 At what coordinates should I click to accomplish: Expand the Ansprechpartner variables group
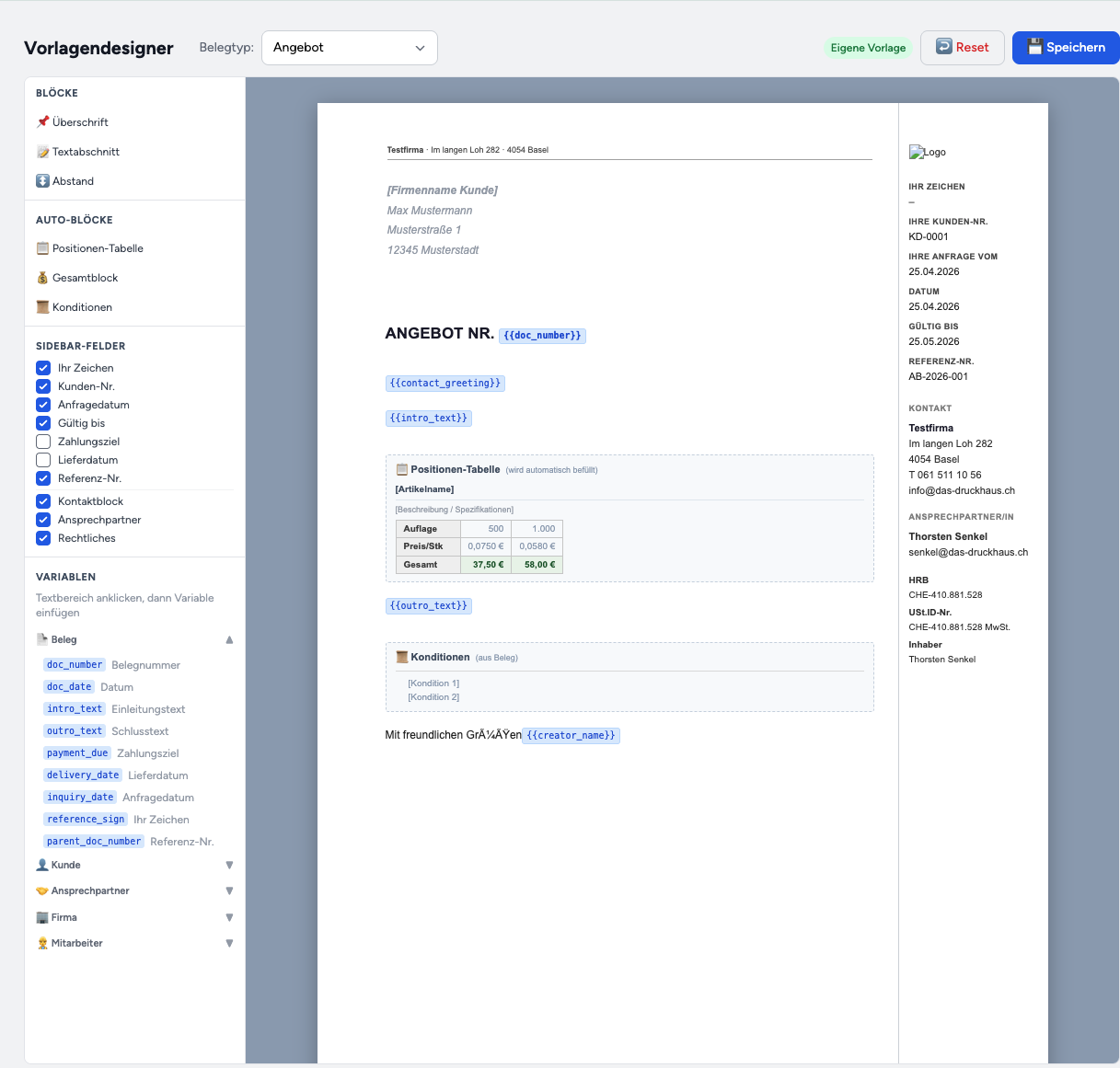tap(228, 890)
